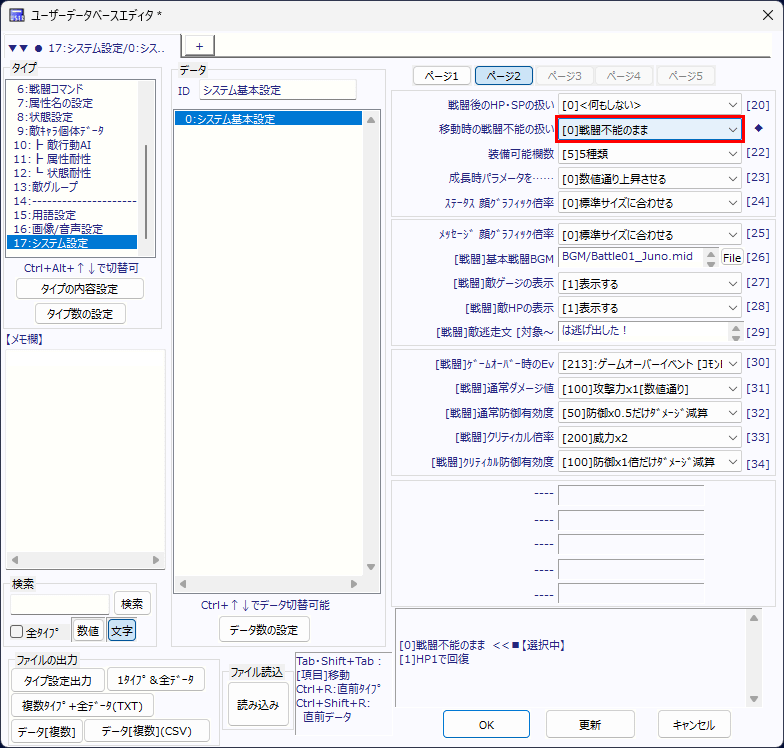The width and height of the screenshot is (784, 748).
Task: Switch to the ページ1 tab
Action: [441, 76]
